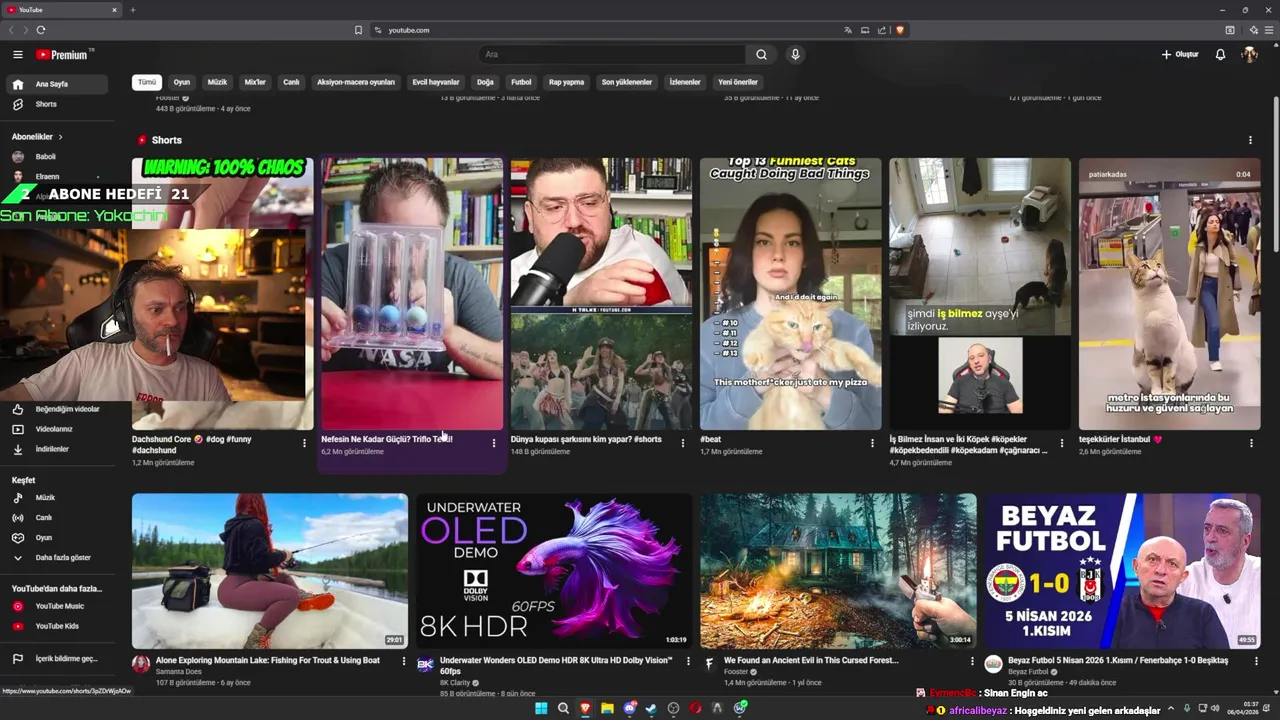Viewport: 1280px width, 720px height.
Task: Select Son yüklenenler chip
Action: [627, 82]
